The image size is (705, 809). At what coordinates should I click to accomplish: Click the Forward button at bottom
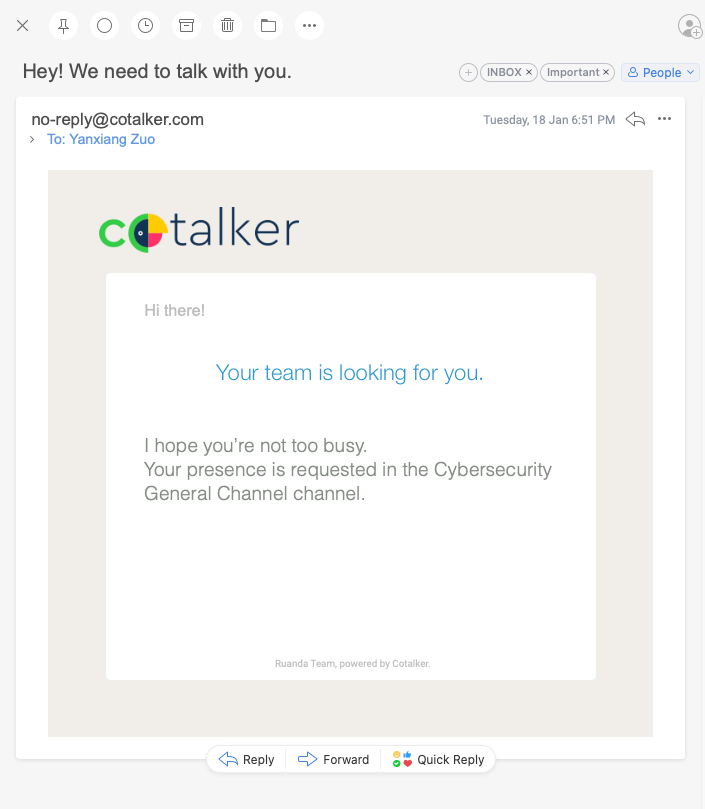[333, 759]
